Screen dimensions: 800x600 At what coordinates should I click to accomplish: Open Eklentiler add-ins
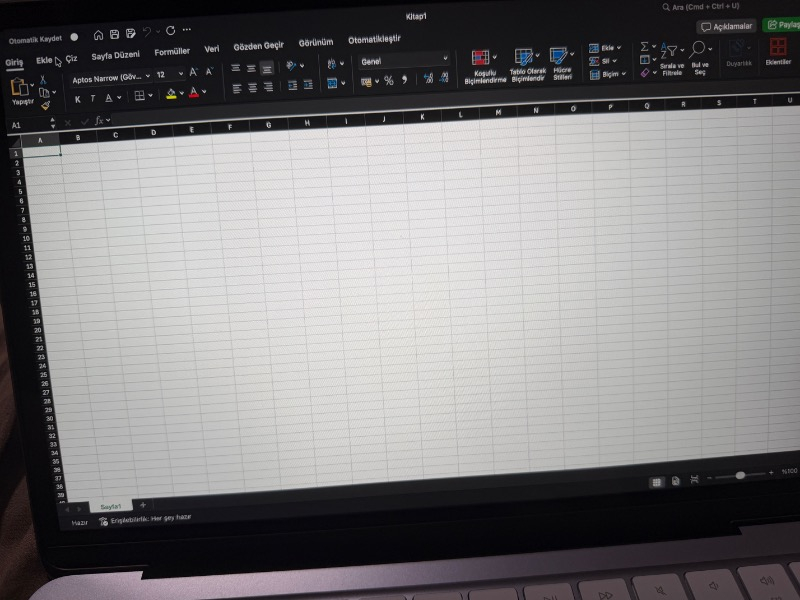point(778,52)
